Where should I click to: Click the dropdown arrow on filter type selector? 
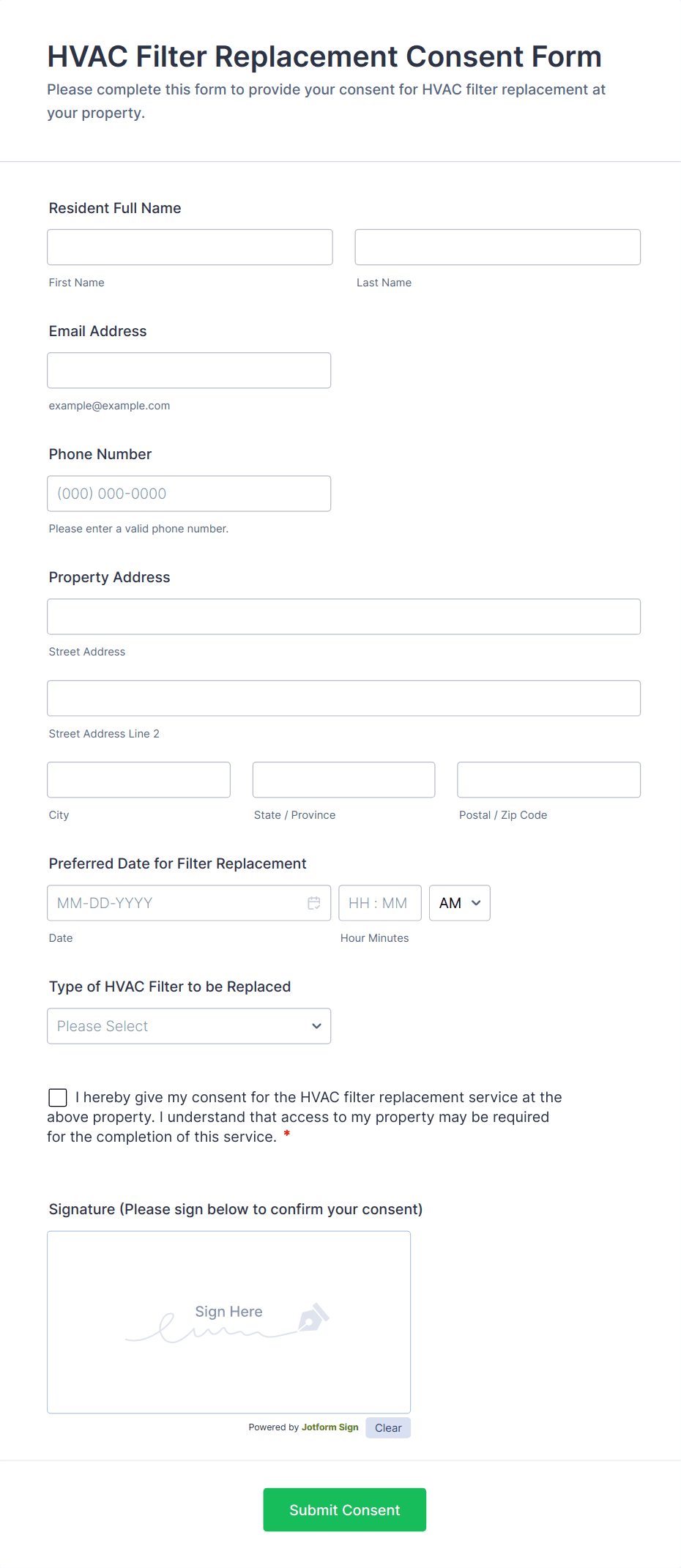pyautogui.click(x=316, y=1026)
